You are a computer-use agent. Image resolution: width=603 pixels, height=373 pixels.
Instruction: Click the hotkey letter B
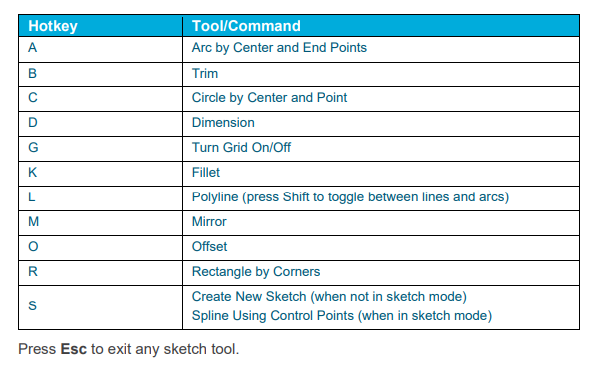coord(33,73)
